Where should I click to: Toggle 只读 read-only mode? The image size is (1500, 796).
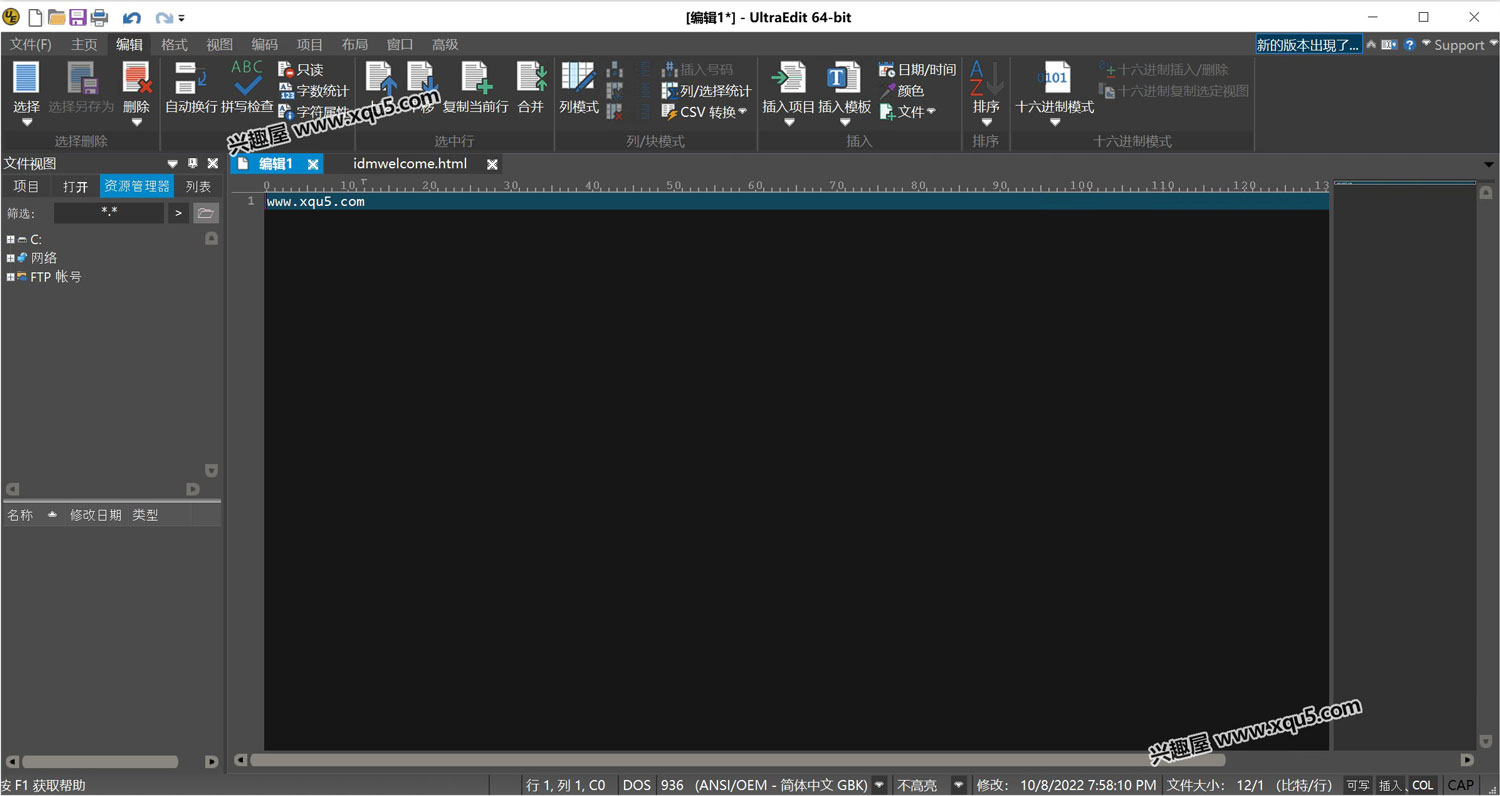click(x=301, y=70)
